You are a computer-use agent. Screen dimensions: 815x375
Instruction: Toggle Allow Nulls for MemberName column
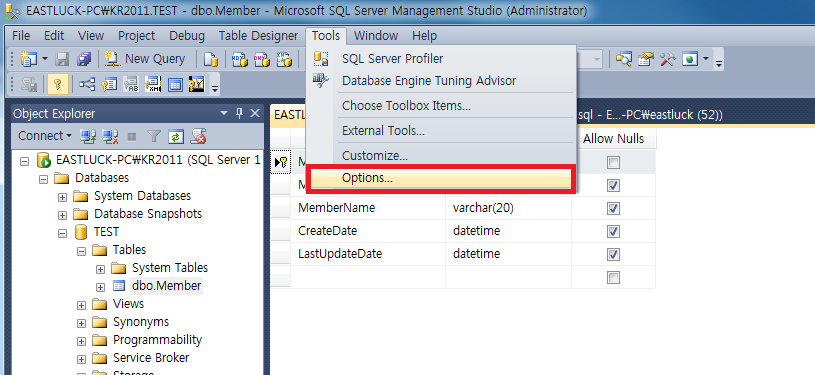click(613, 209)
